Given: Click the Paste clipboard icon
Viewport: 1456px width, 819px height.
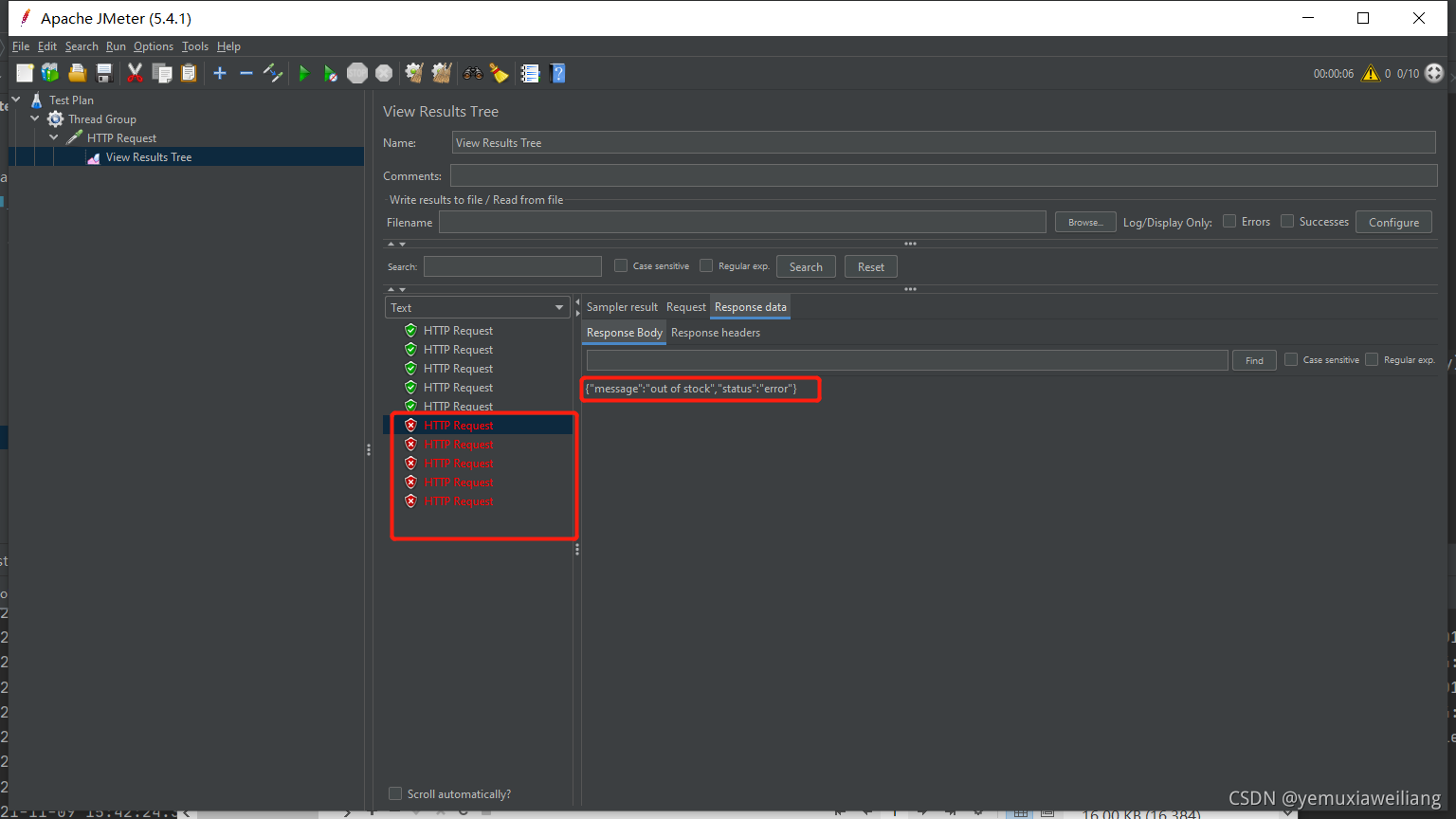Looking at the screenshot, I should point(189,73).
